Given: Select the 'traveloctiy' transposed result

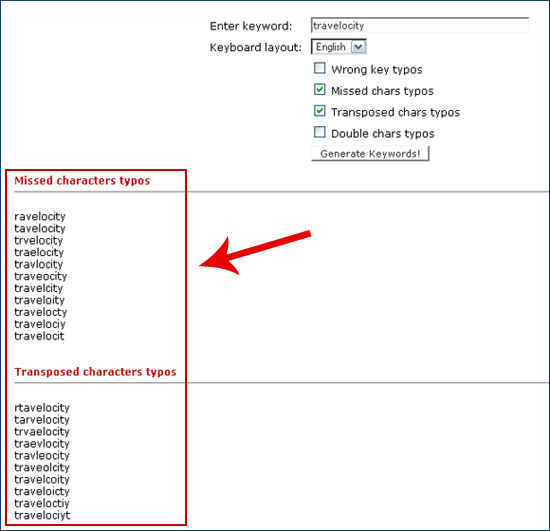Looking at the screenshot, I should (x=42, y=503).
